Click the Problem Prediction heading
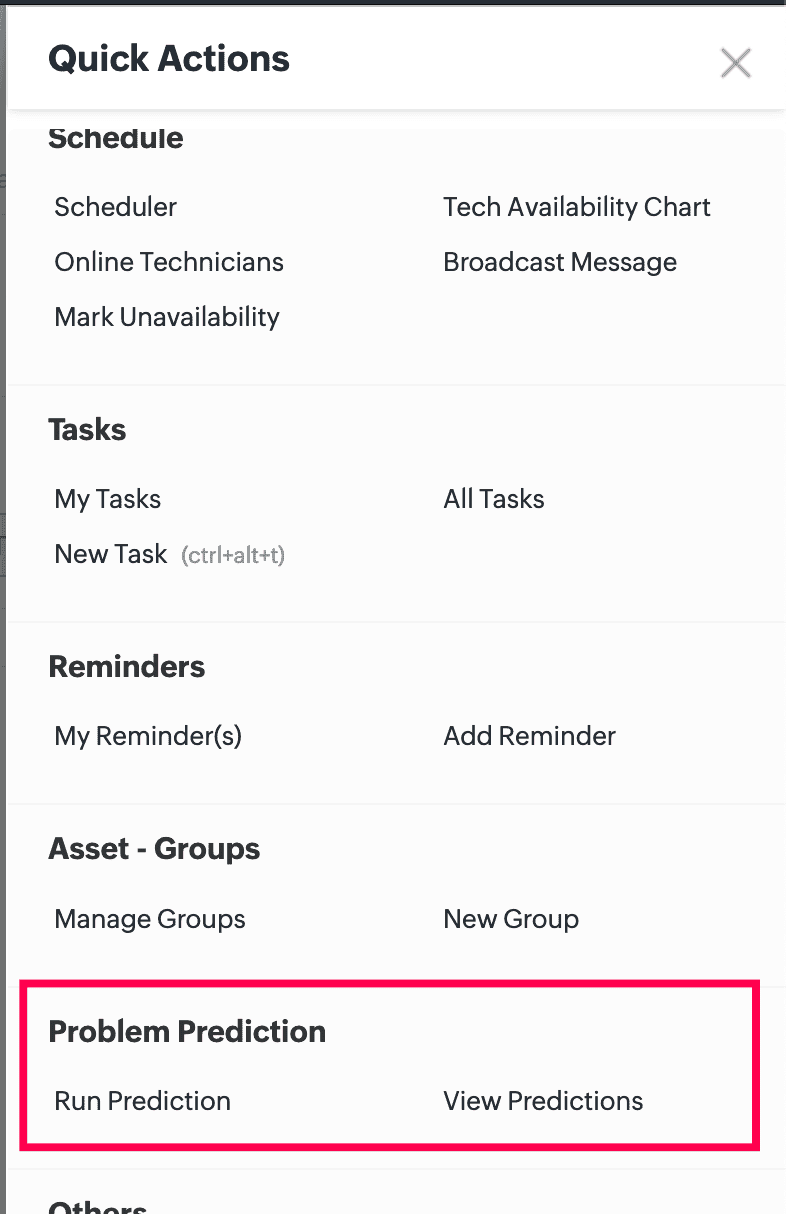Screen dimensions: 786x1214 click(187, 1031)
